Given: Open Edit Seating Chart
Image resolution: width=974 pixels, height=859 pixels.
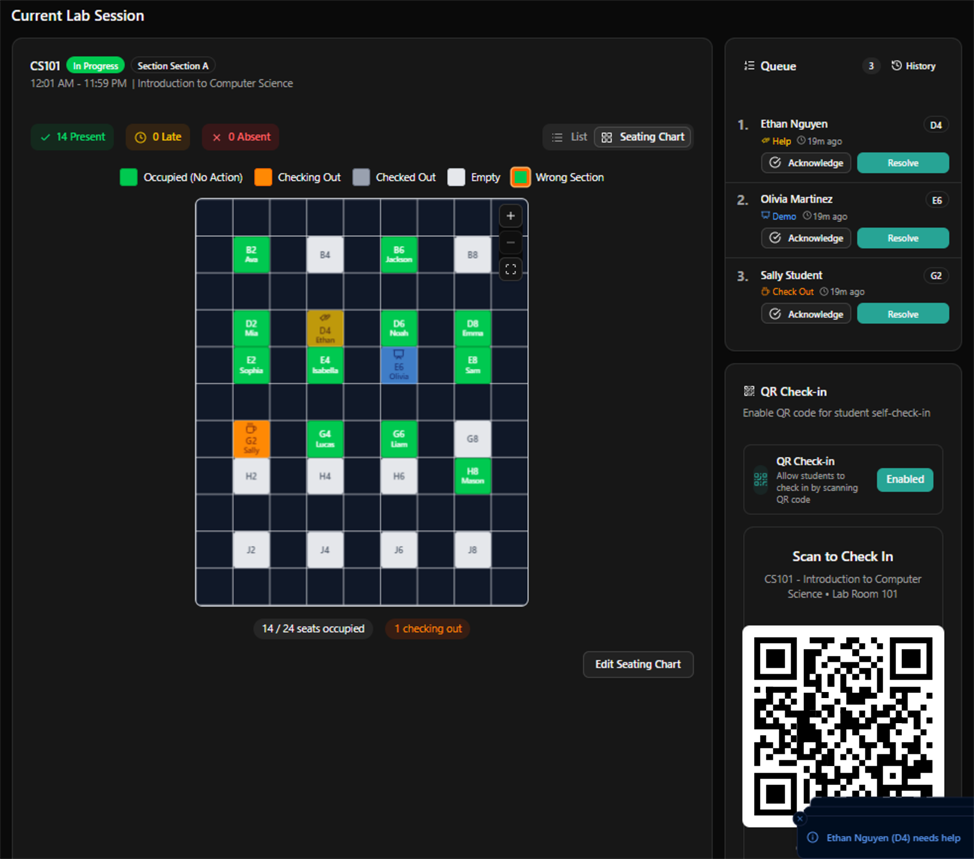Looking at the screenshot, I should 638,665.
